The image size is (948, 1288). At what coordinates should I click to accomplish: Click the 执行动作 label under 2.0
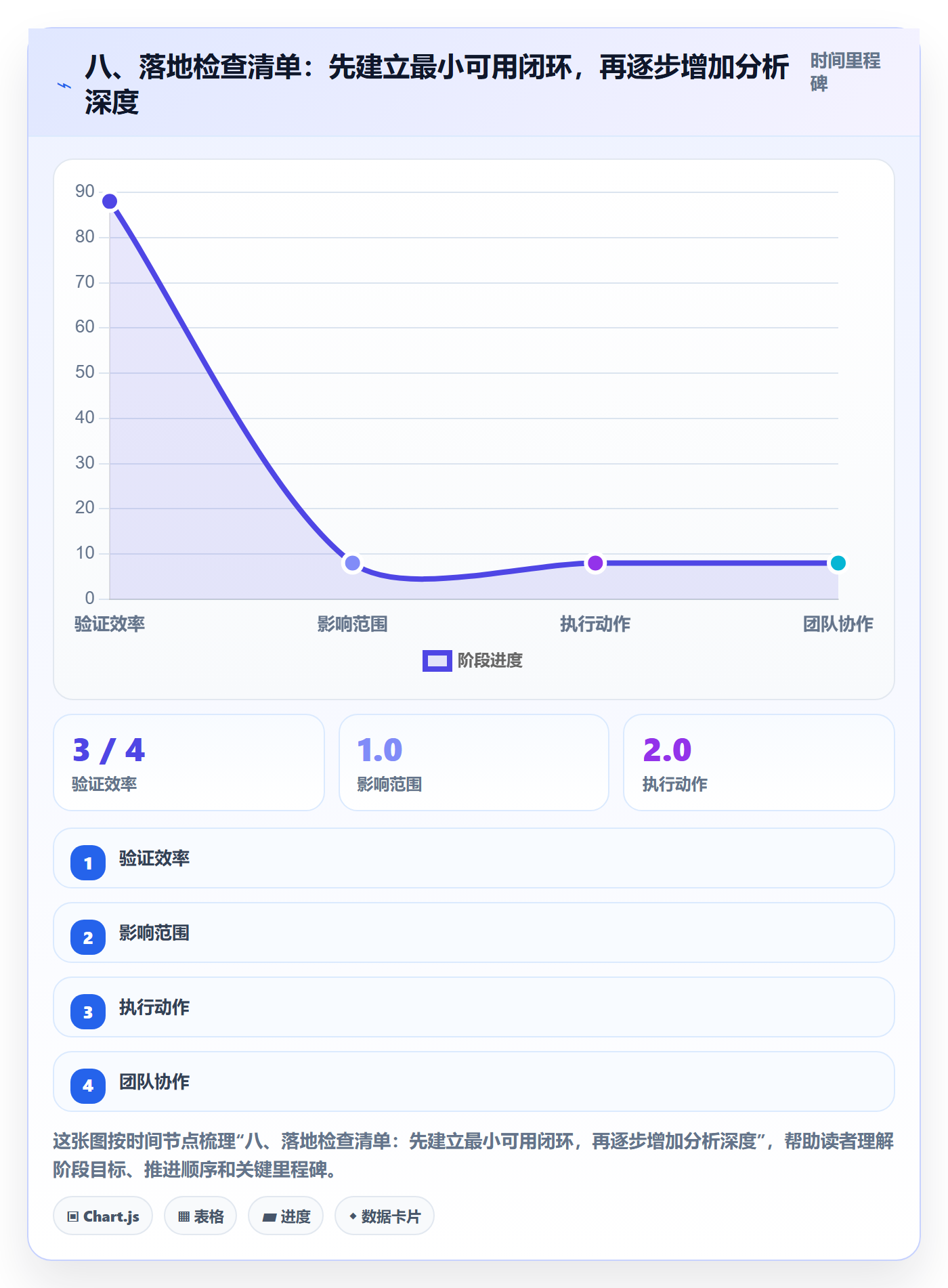[x=675, y=784]
